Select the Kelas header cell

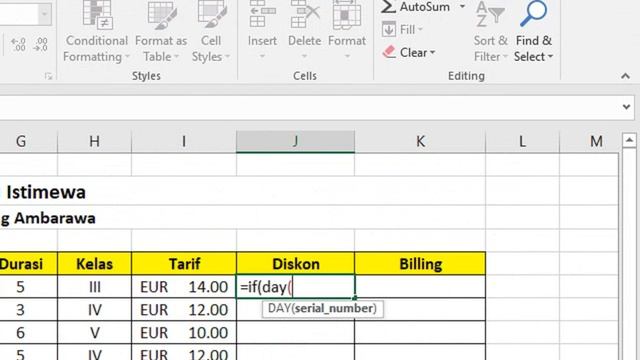point(95,264)
